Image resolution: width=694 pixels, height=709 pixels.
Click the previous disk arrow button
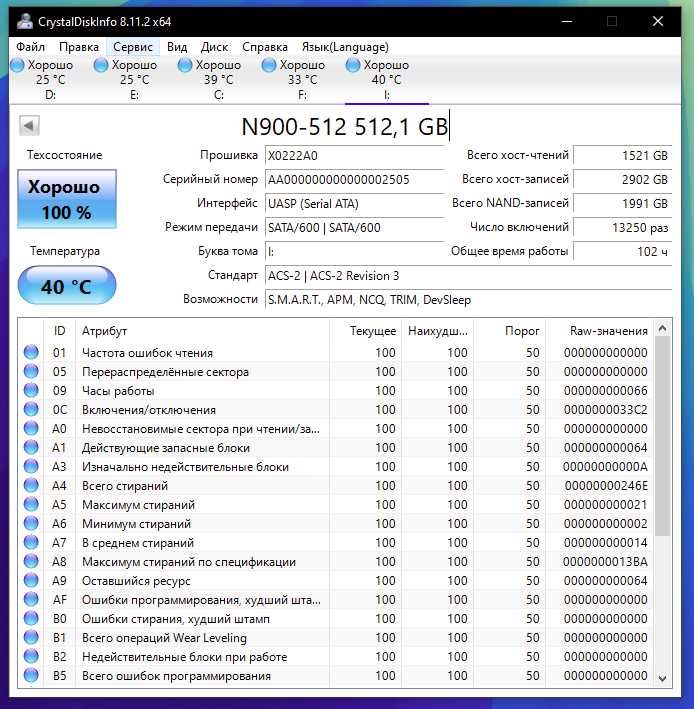coord(29,126)
